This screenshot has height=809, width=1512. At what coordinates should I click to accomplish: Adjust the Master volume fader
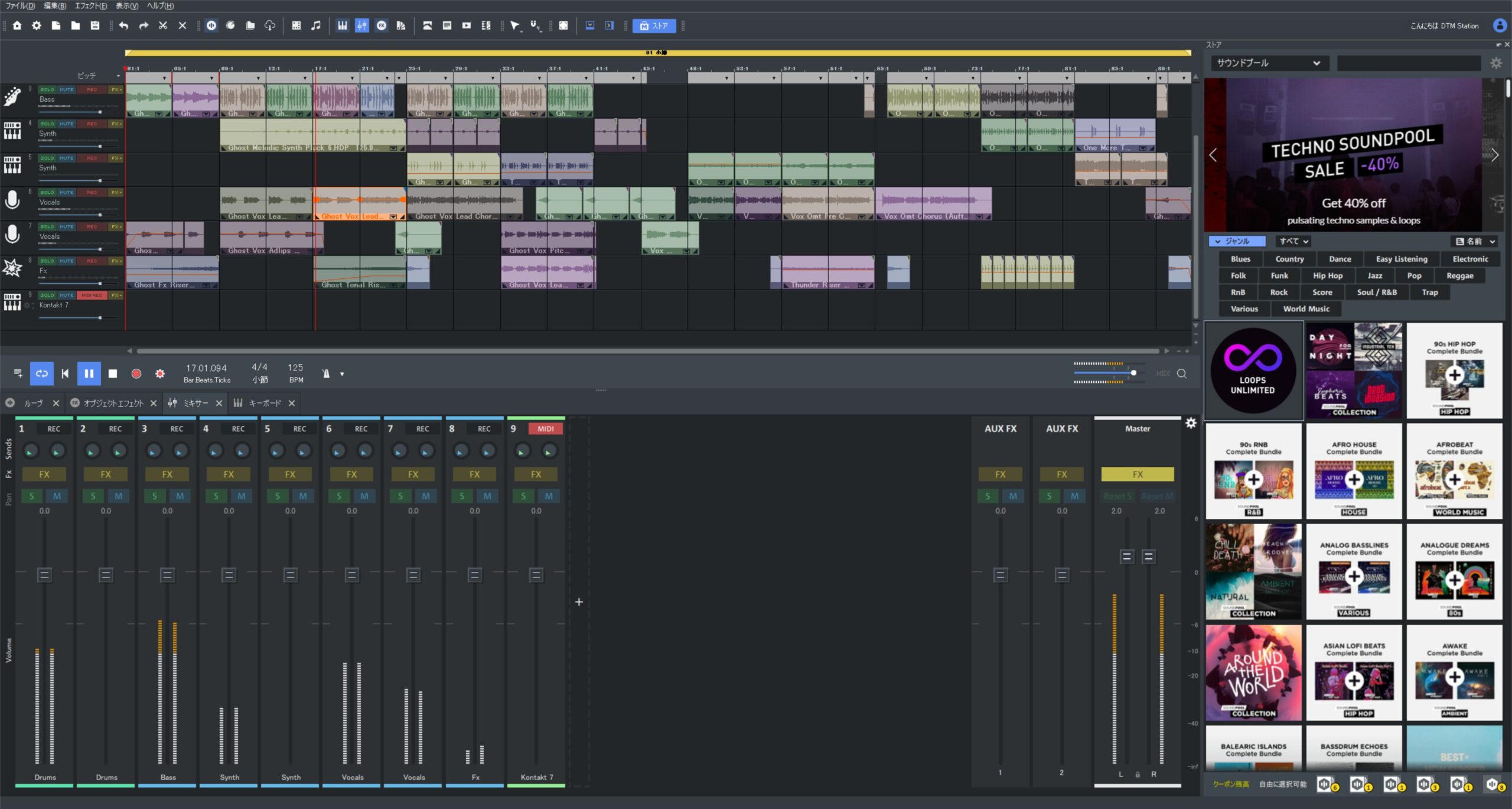pyautogui.click(x=1128, y=556)
